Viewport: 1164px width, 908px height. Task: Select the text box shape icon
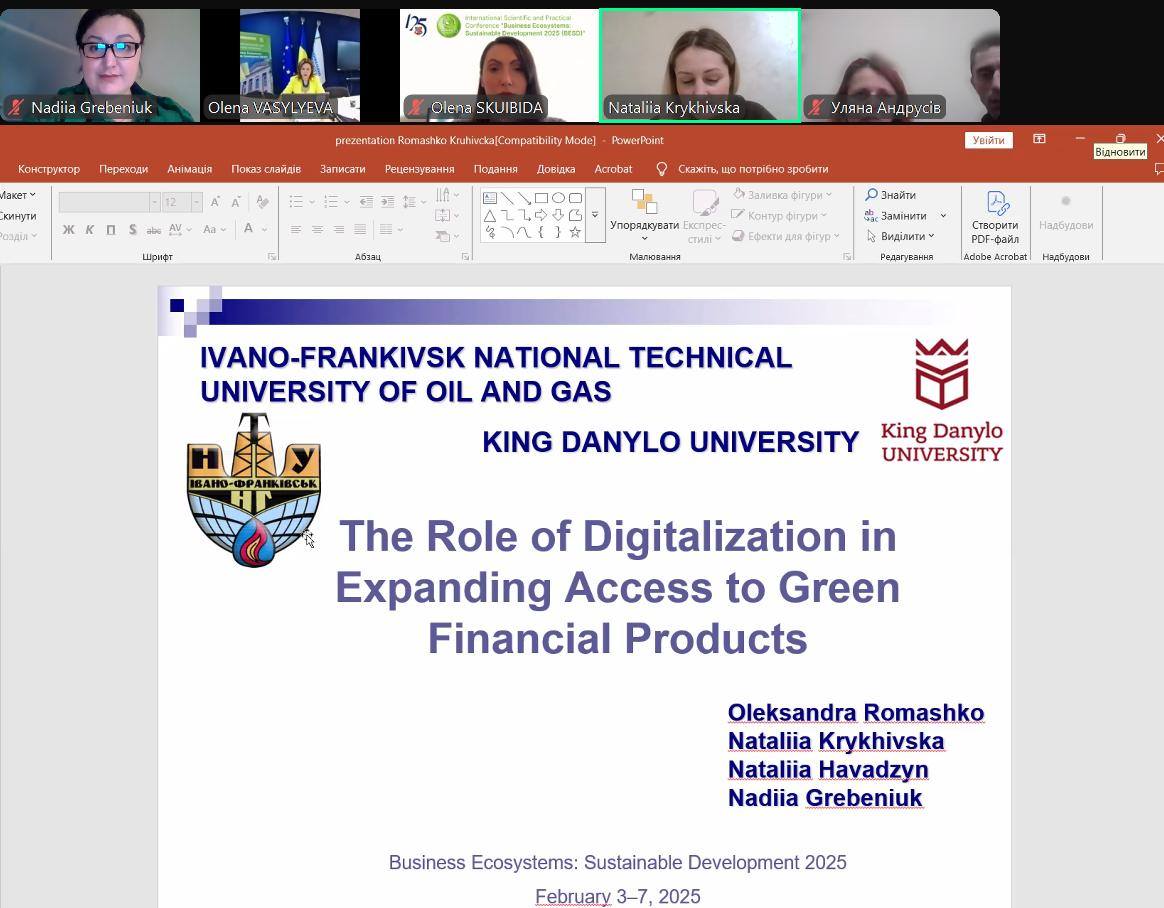coord(490,198)
